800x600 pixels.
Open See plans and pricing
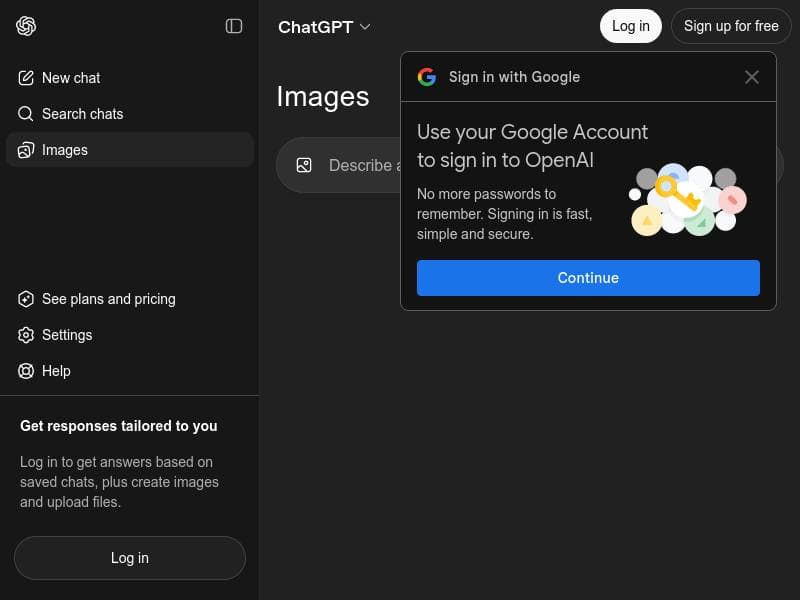click(x=130, y=299)
